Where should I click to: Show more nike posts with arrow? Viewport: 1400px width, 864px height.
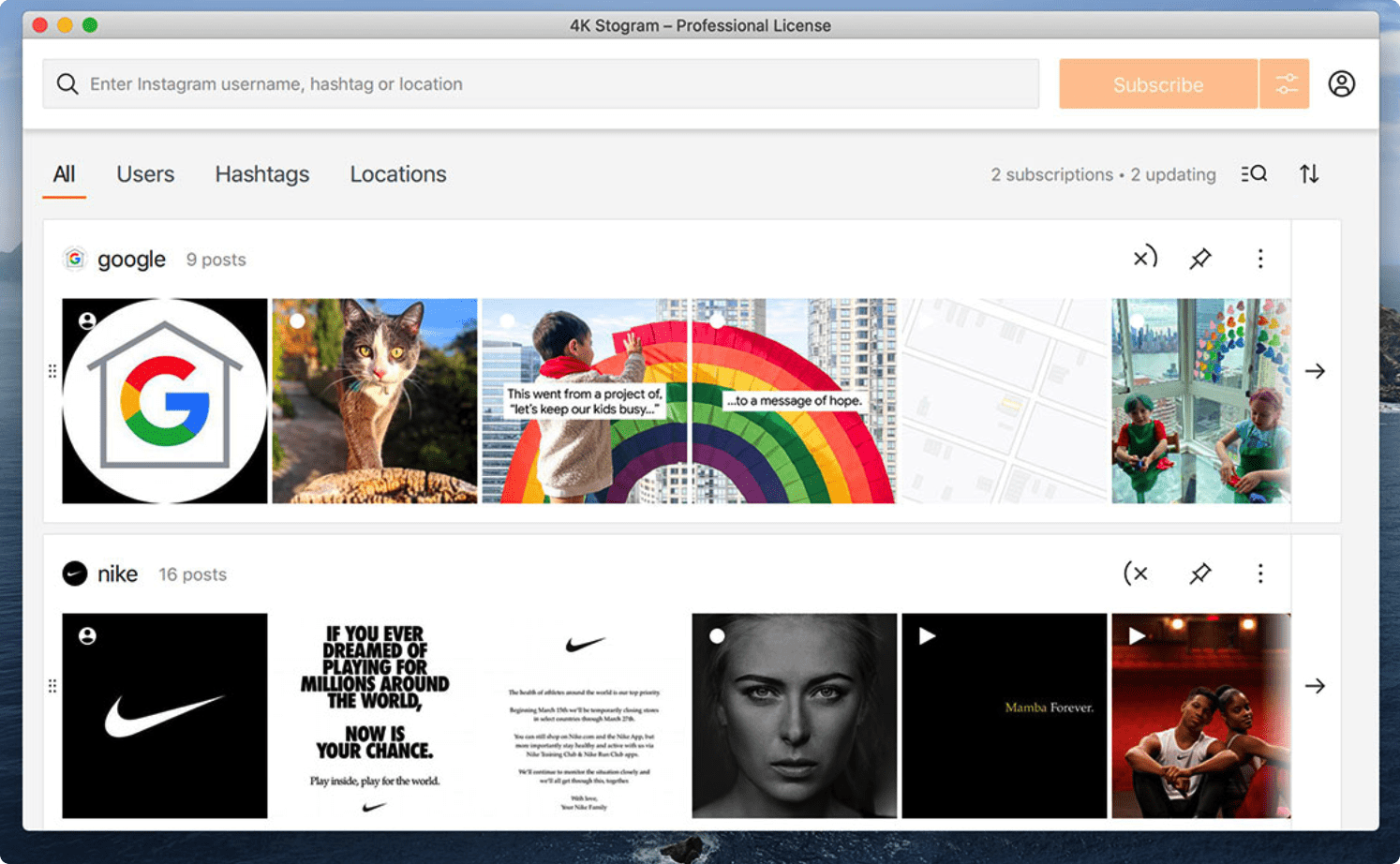[x=1315, y=686]
